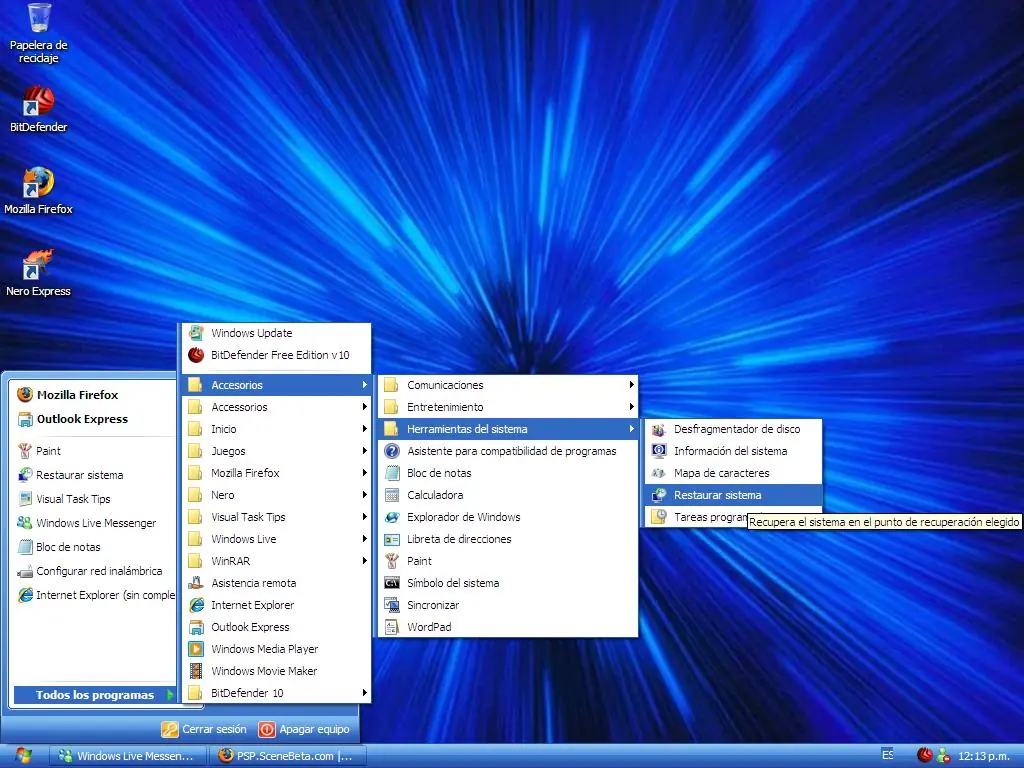Screen dimensions: 1024x768
Task: Click the Configurar red inalámbrica icon
Action: (x=25, y=571)
